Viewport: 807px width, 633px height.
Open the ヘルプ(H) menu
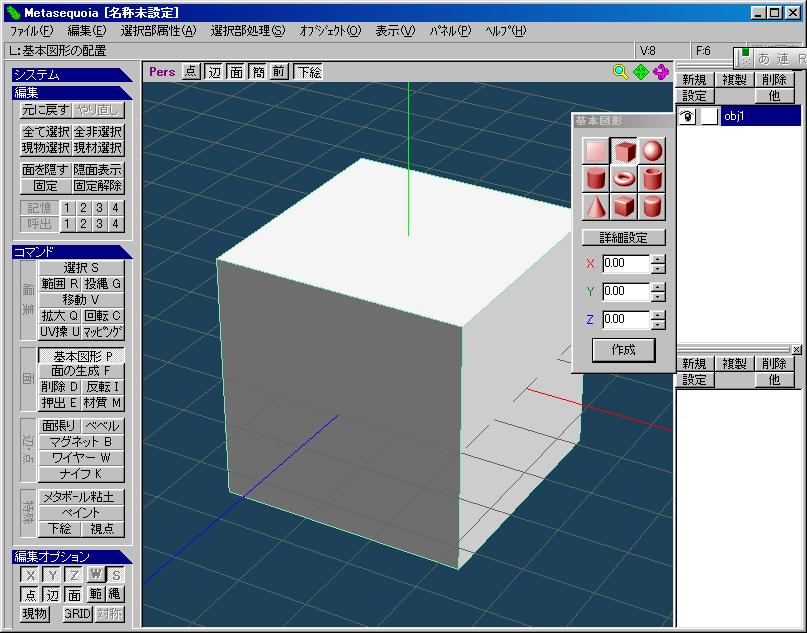(505, 31)
